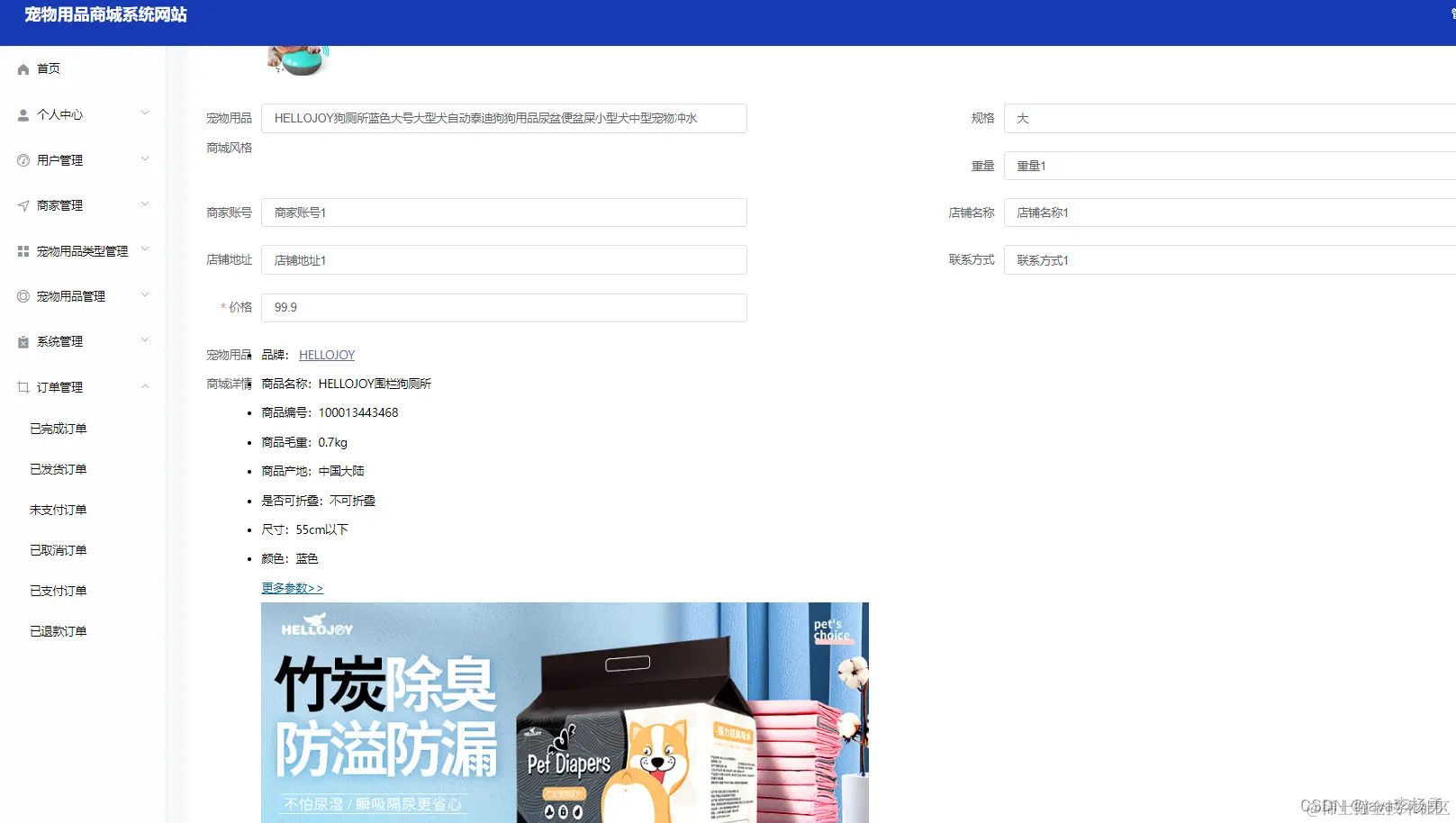The width and height of the screenshot is (1456, 823).
Task: Click the 是否可折叠：不可折叠 text
Action: click(x=319, y=501)
